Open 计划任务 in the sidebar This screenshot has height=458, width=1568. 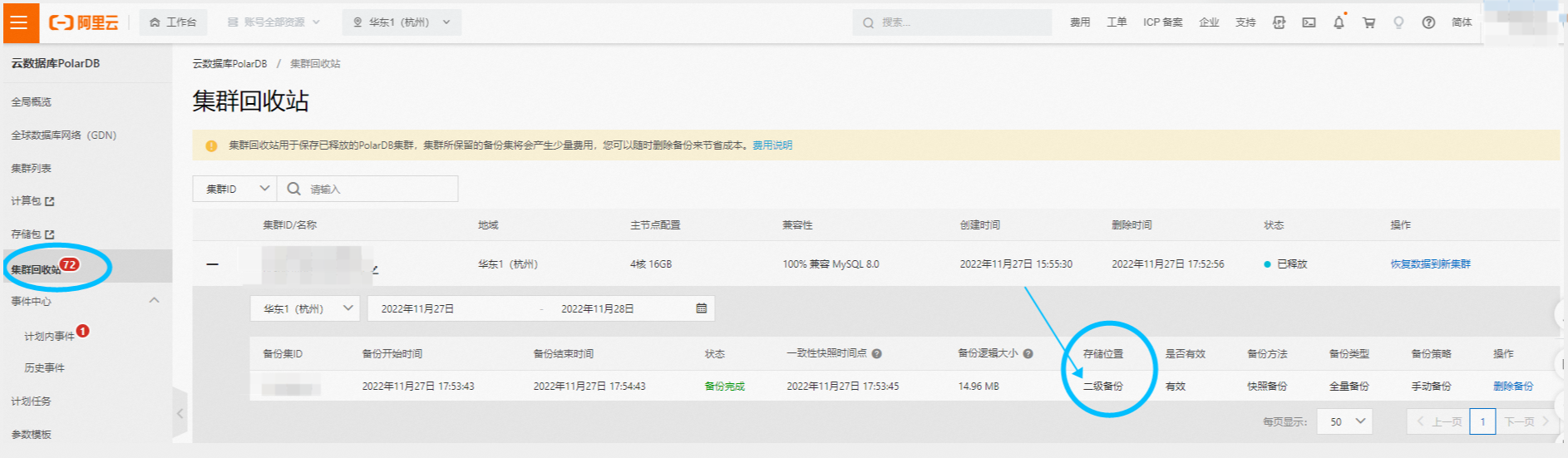click(32, 401)
